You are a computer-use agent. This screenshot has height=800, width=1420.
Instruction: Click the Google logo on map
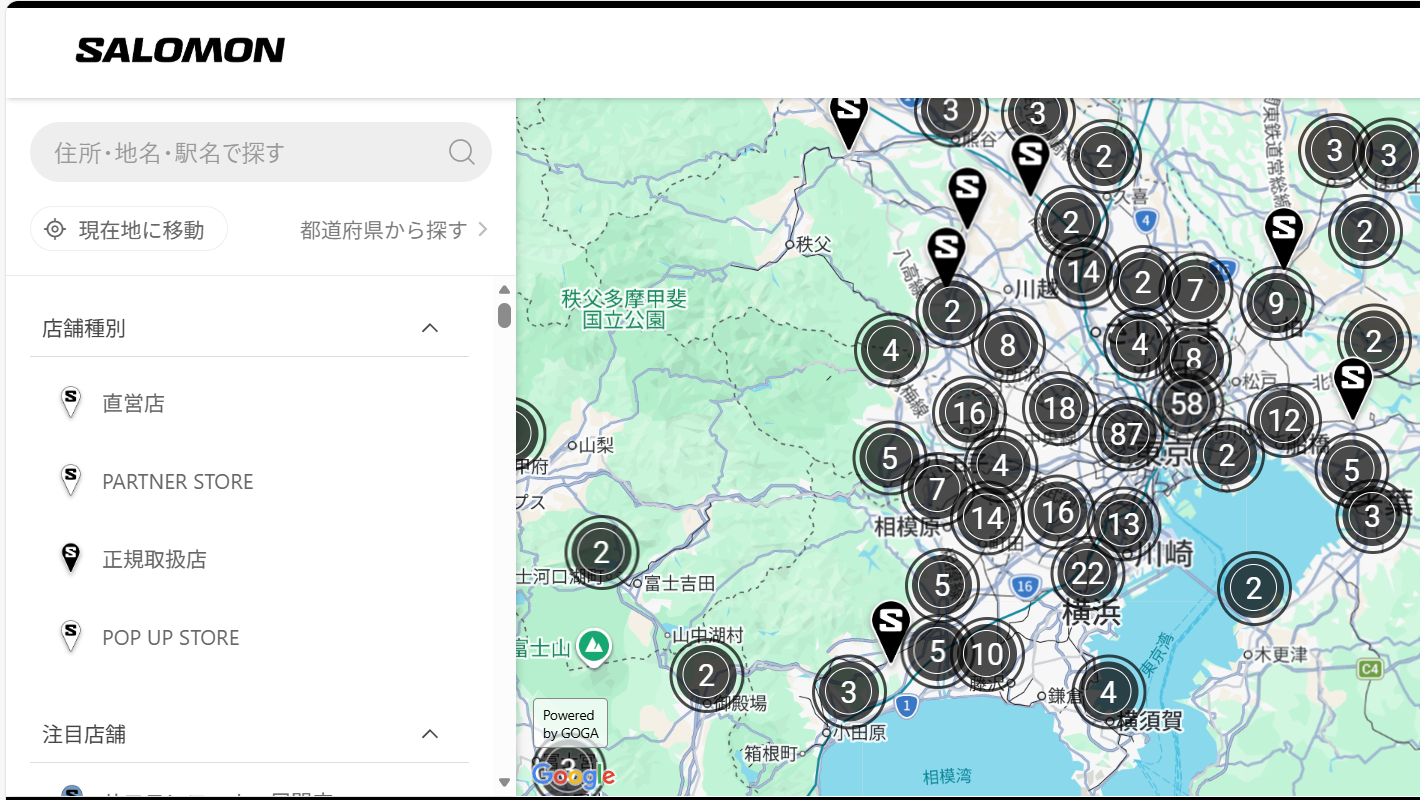click(x=572, y=775)
